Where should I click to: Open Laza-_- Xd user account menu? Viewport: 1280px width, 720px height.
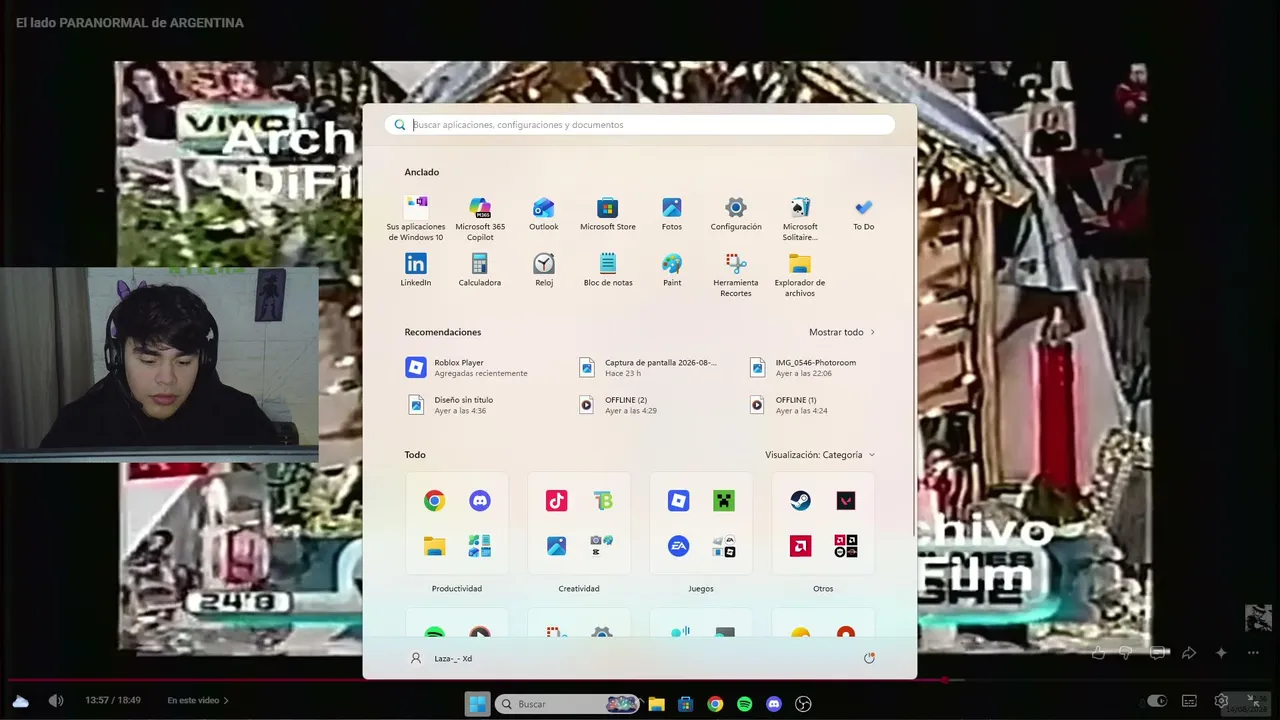click(441, 658)
